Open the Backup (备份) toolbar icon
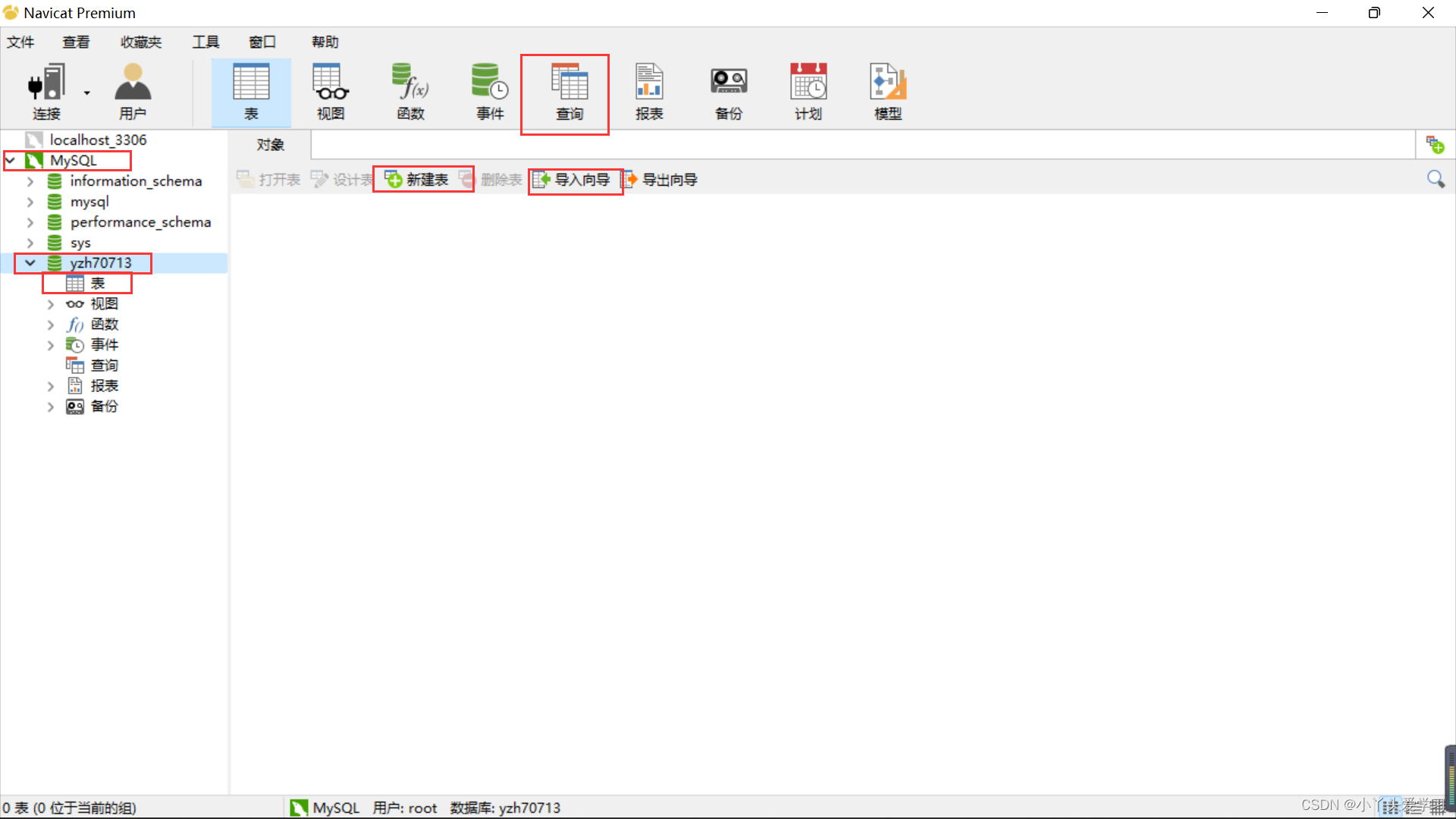Image resolution: width=1456 pixels, height=819 pixels. 729,93
